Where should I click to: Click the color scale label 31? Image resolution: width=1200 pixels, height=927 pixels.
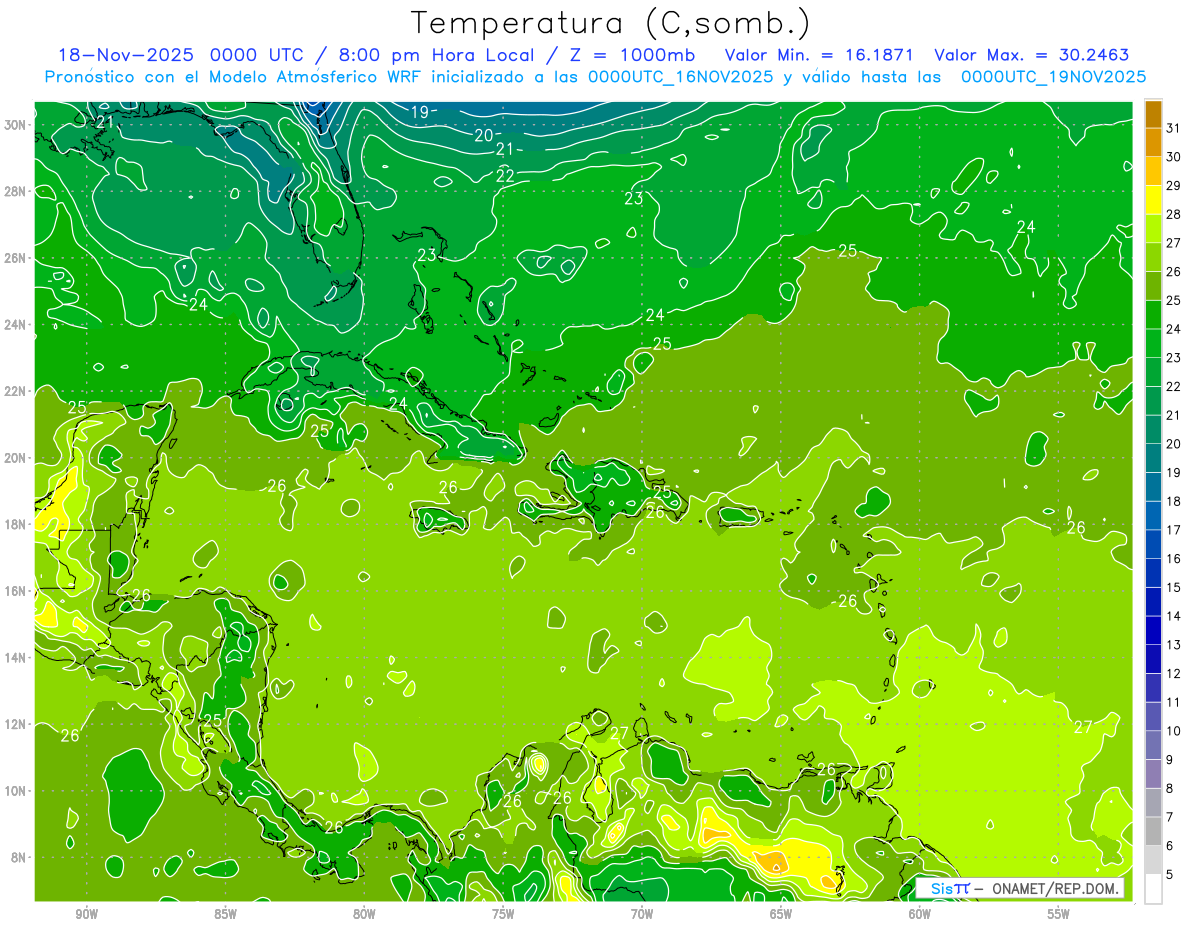pos(1173,127)
